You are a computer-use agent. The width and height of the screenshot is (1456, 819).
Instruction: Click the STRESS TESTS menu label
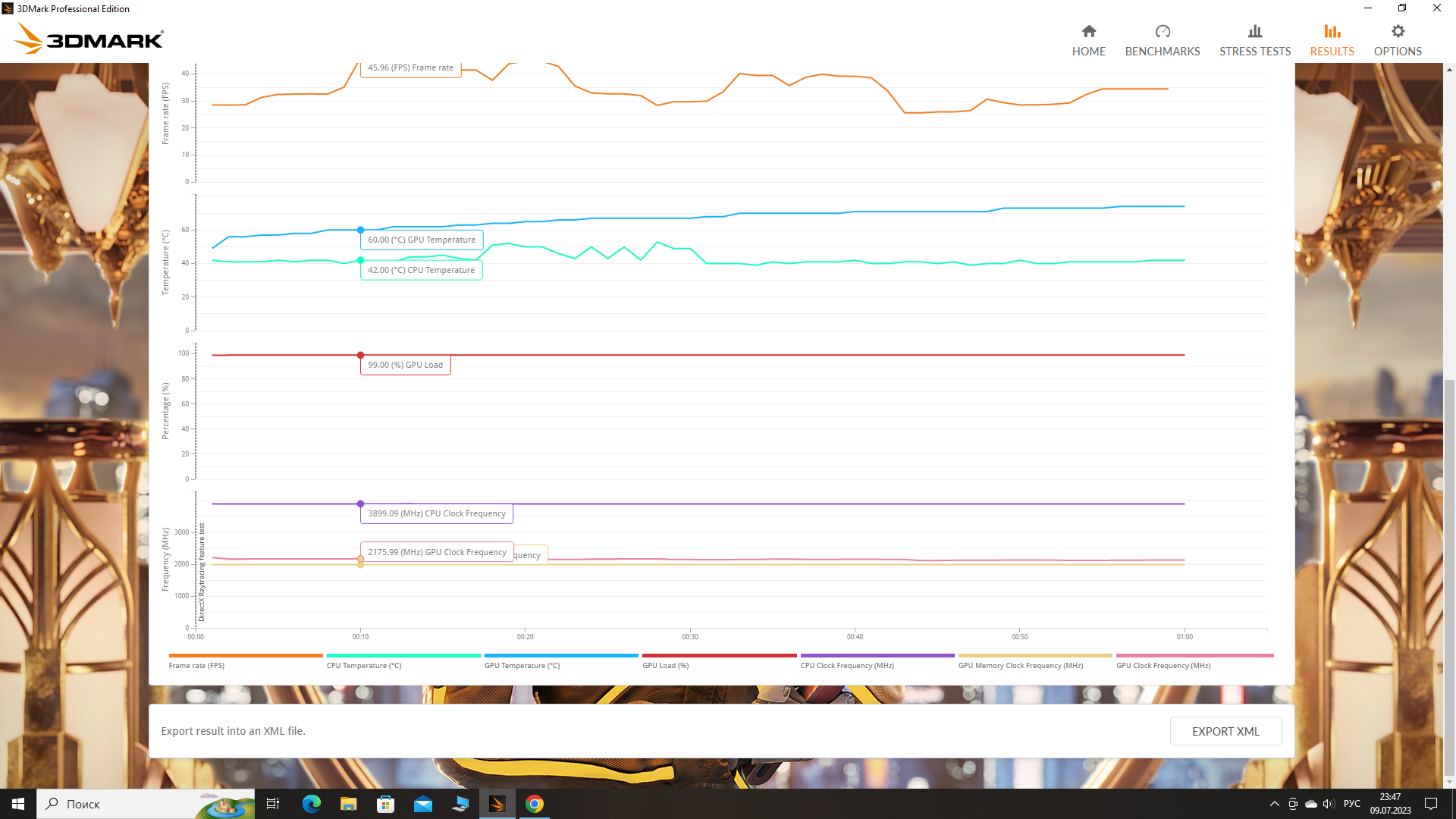1254,52
